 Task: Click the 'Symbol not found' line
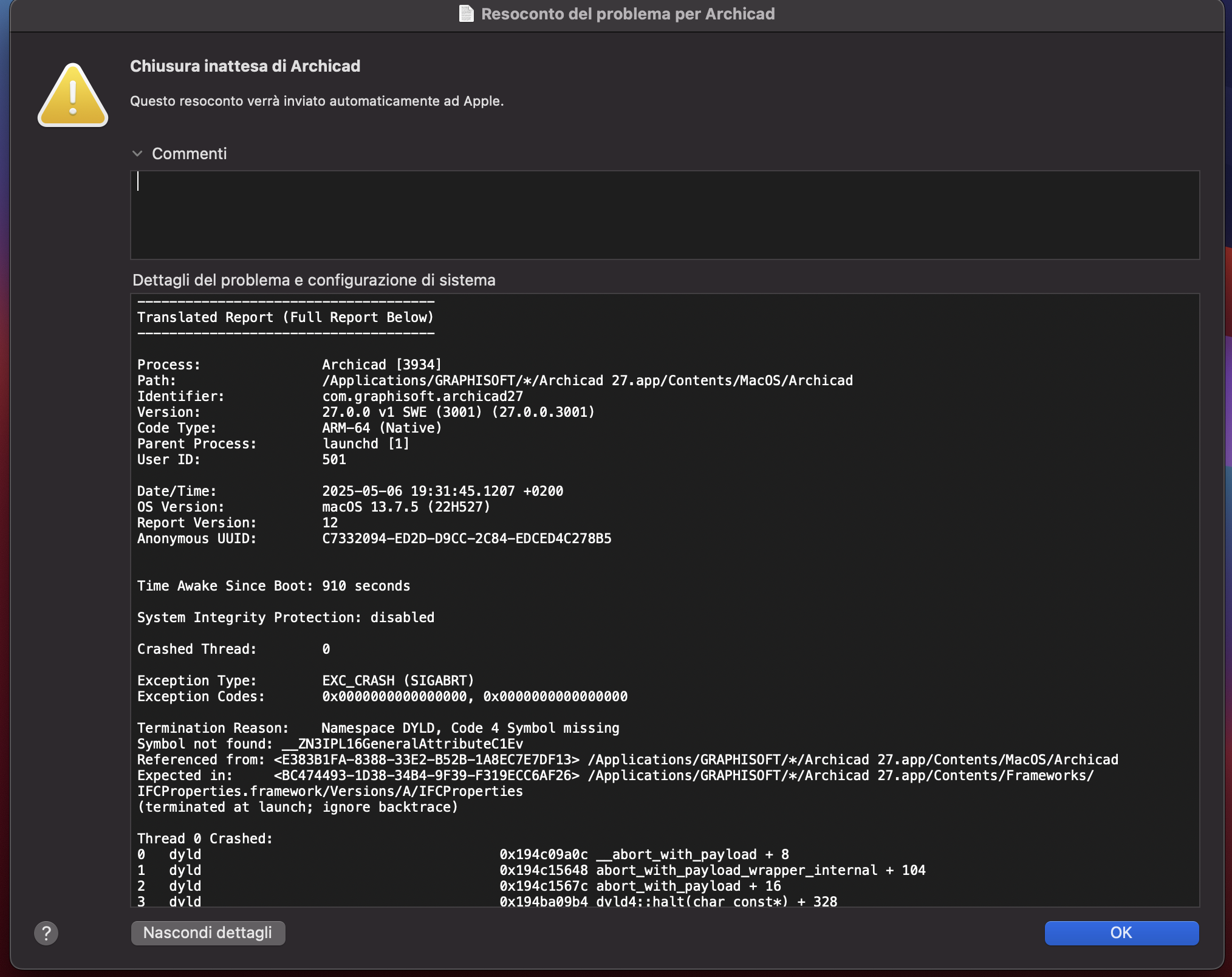pyautogui.click(x=330, y=744)
